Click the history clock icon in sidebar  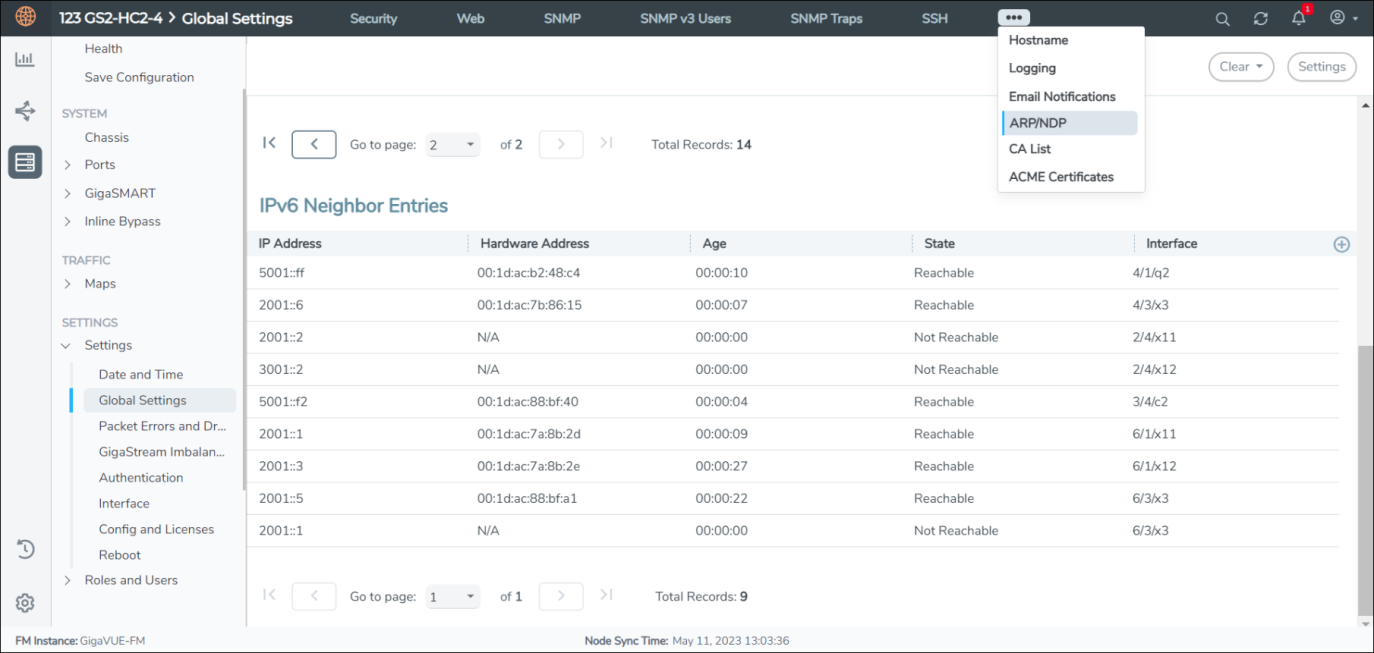tap(25, 549)
